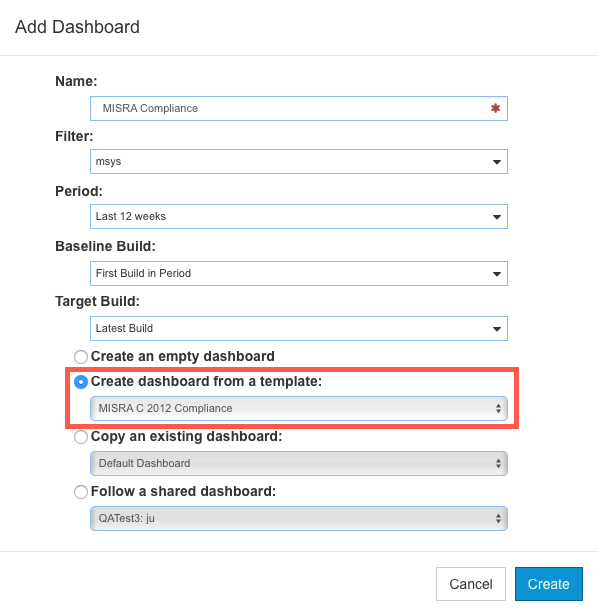Click the Name input field

click(x=299, y=108)
